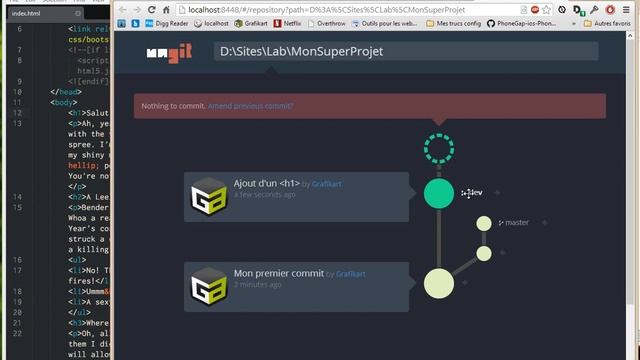Viewport: 640px width, 360px height.
Task: Click the red circular extension icon beside the menu
Action: [610, 9]
